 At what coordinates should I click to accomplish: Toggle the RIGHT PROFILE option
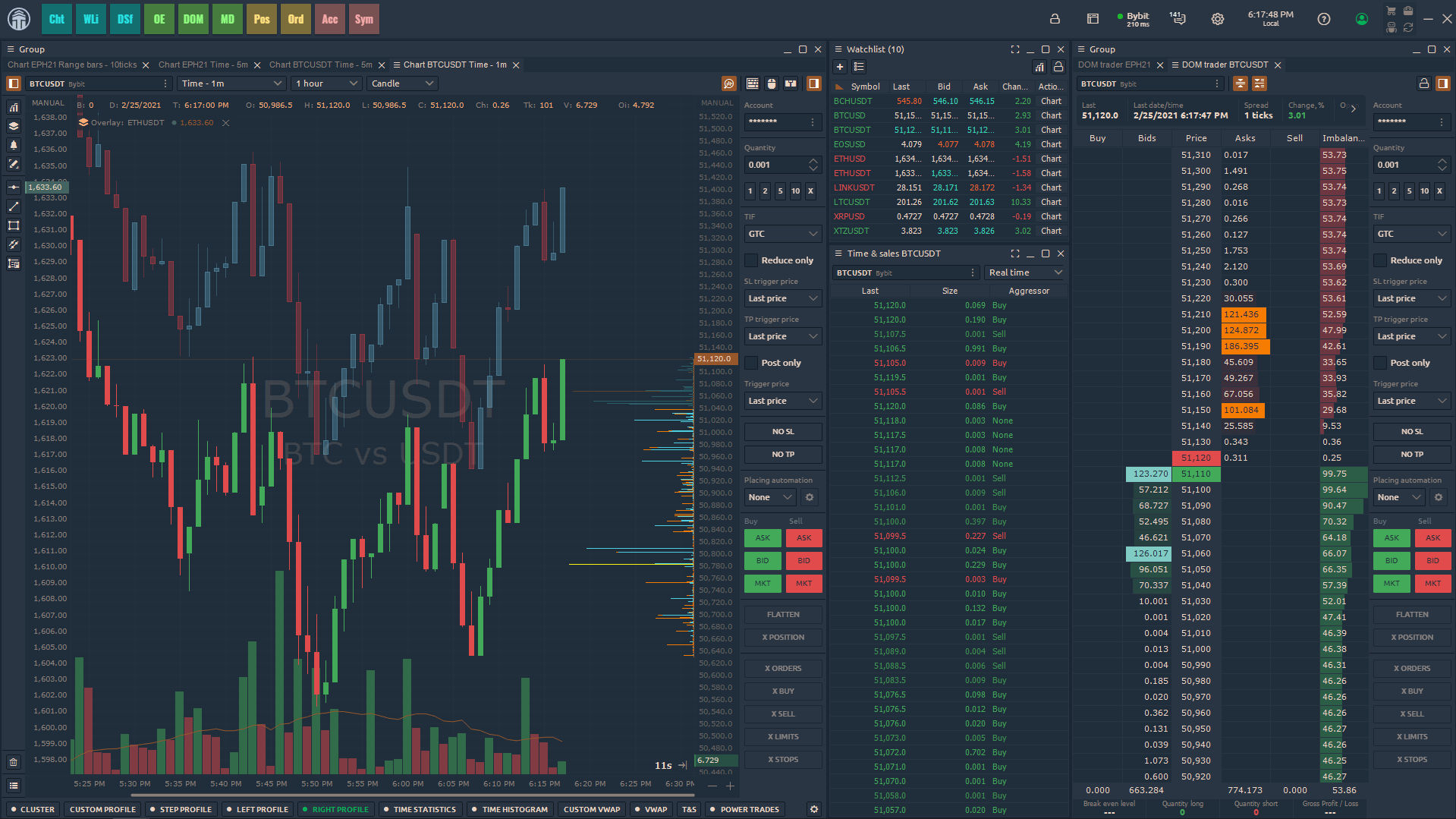click(x=335, y=809)
